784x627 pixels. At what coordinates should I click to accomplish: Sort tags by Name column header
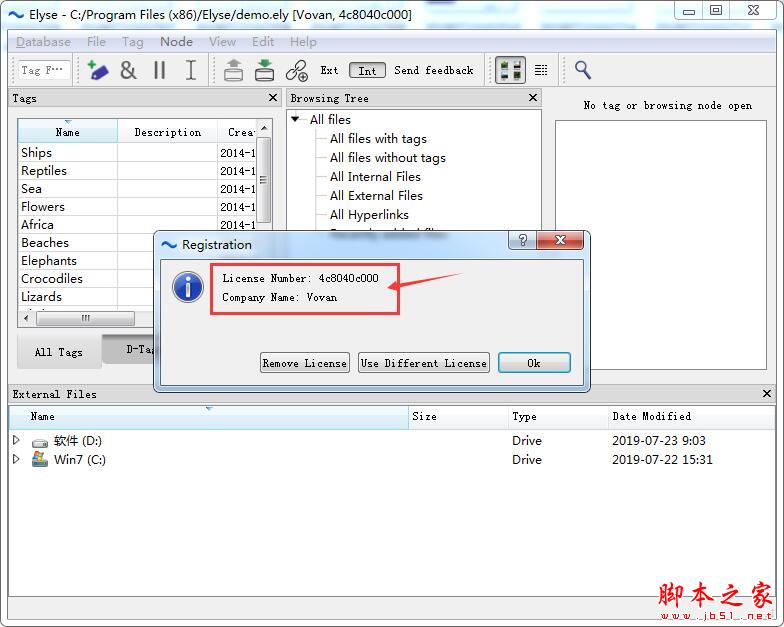68,132
